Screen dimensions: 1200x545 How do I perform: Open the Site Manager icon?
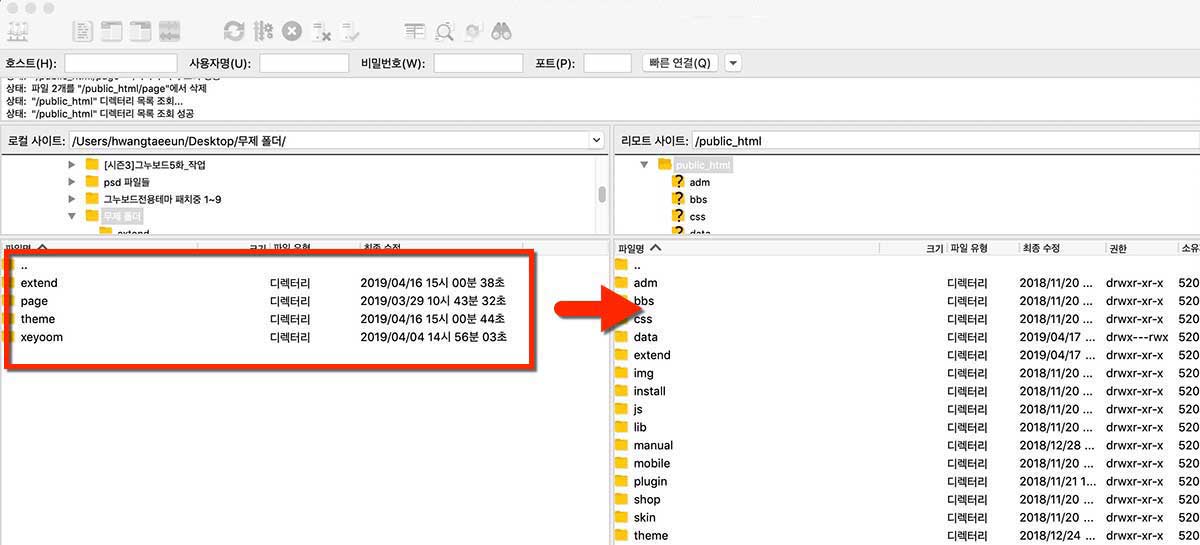17,31
